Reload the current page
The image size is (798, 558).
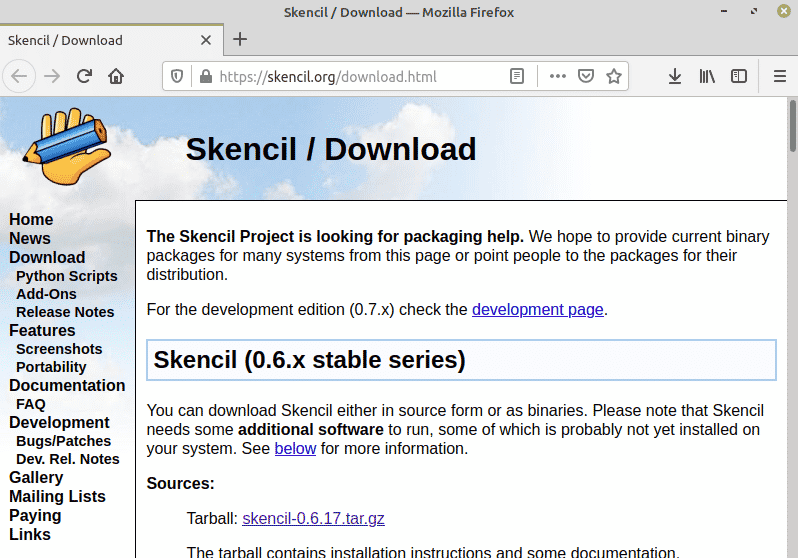click(x=84, y=76)
